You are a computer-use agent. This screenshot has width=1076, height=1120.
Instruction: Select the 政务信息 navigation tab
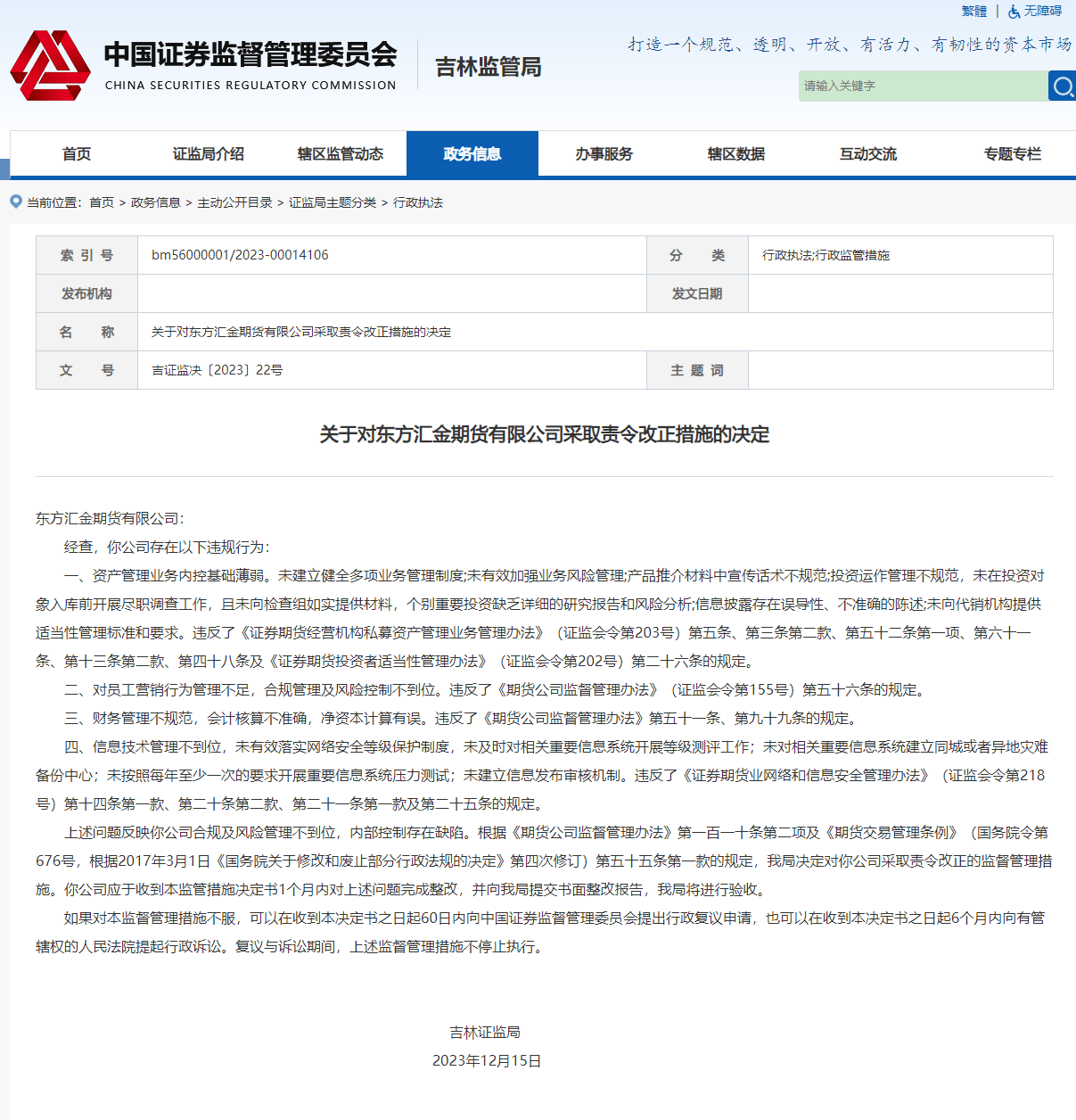pos(472,154)
